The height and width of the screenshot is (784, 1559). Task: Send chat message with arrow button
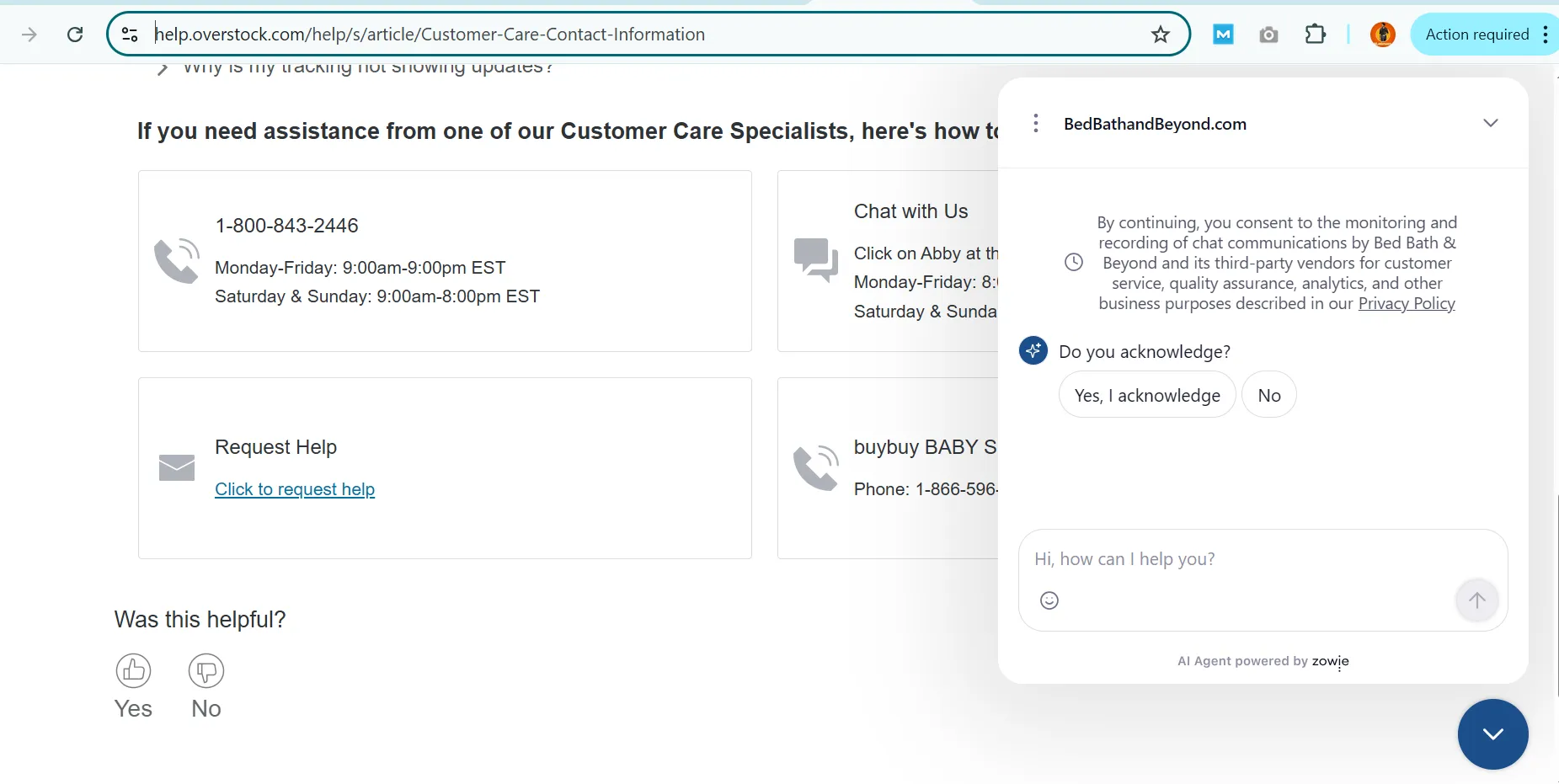(1476, 600)
